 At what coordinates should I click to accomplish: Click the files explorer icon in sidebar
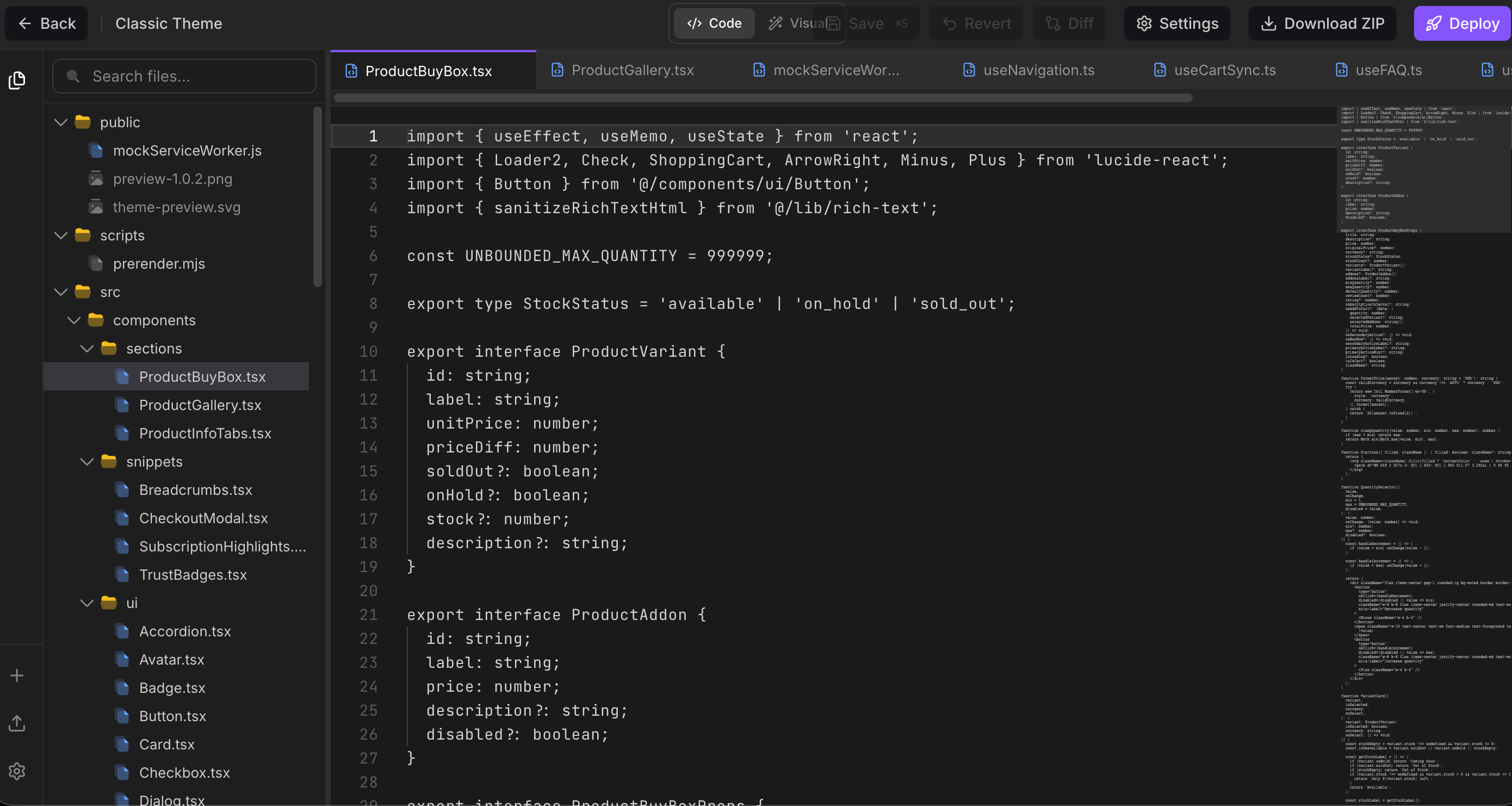point(17,80)
